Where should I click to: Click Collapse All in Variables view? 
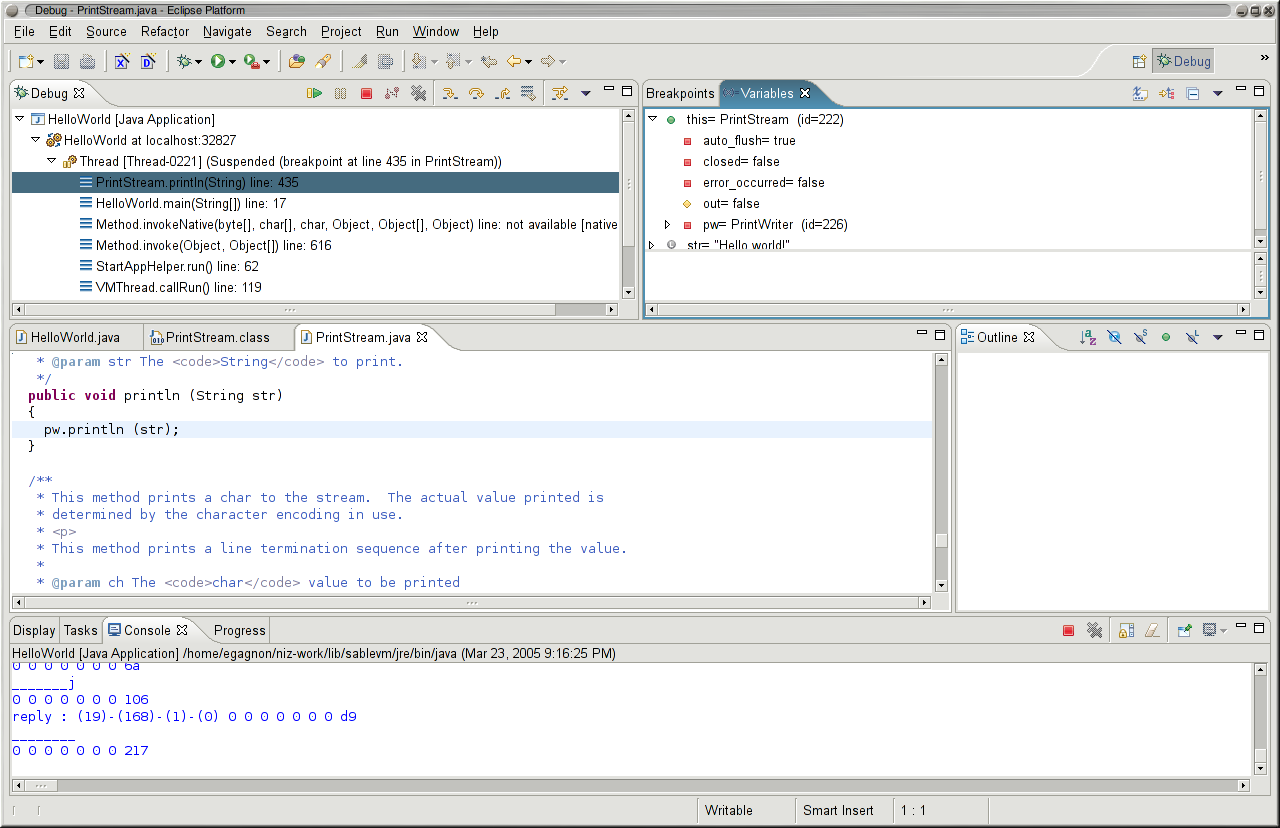pyautogui.click(x=1192, y=93)
